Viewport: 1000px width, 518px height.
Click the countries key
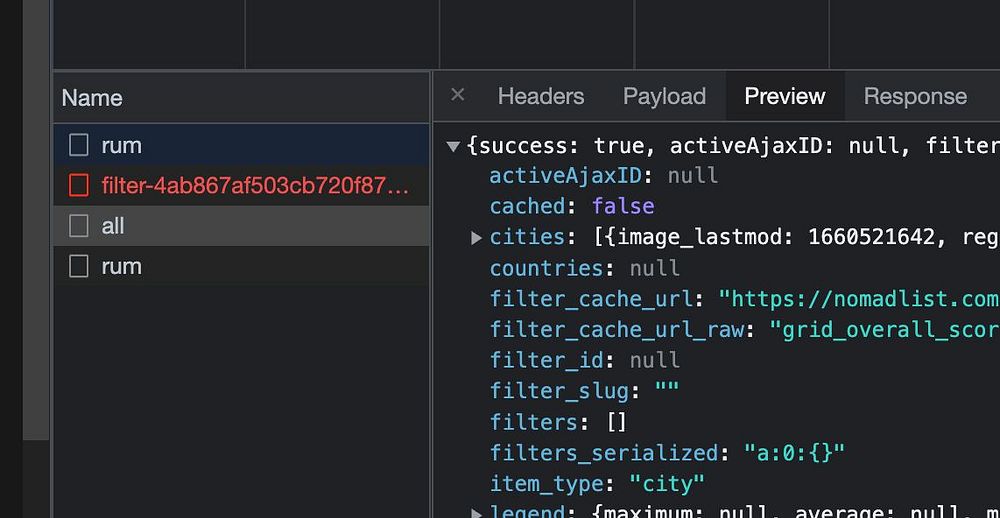[x=547, y=268]
